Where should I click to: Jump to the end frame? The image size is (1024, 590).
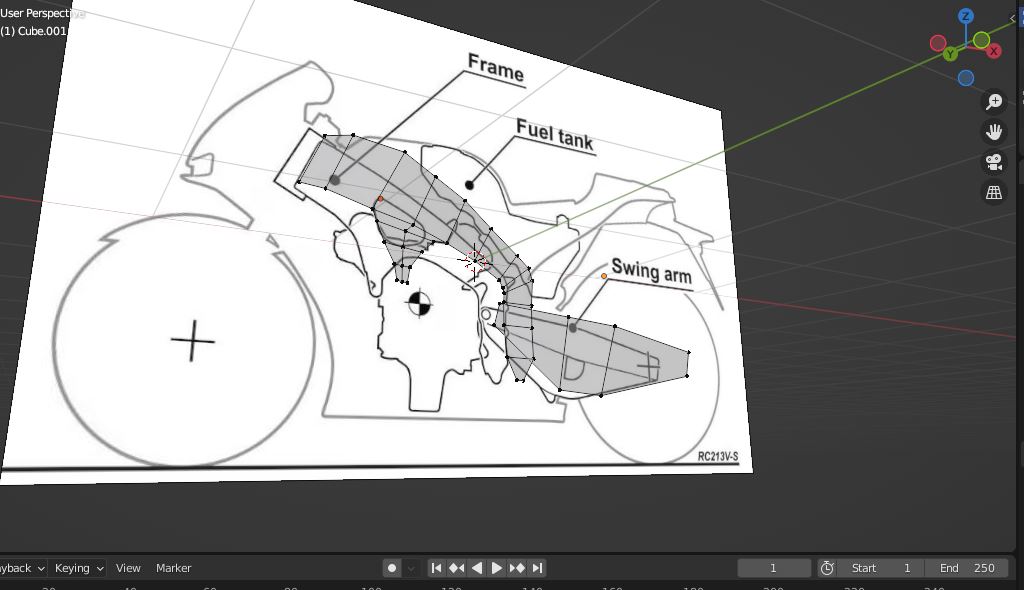click(x=537, y=568)
